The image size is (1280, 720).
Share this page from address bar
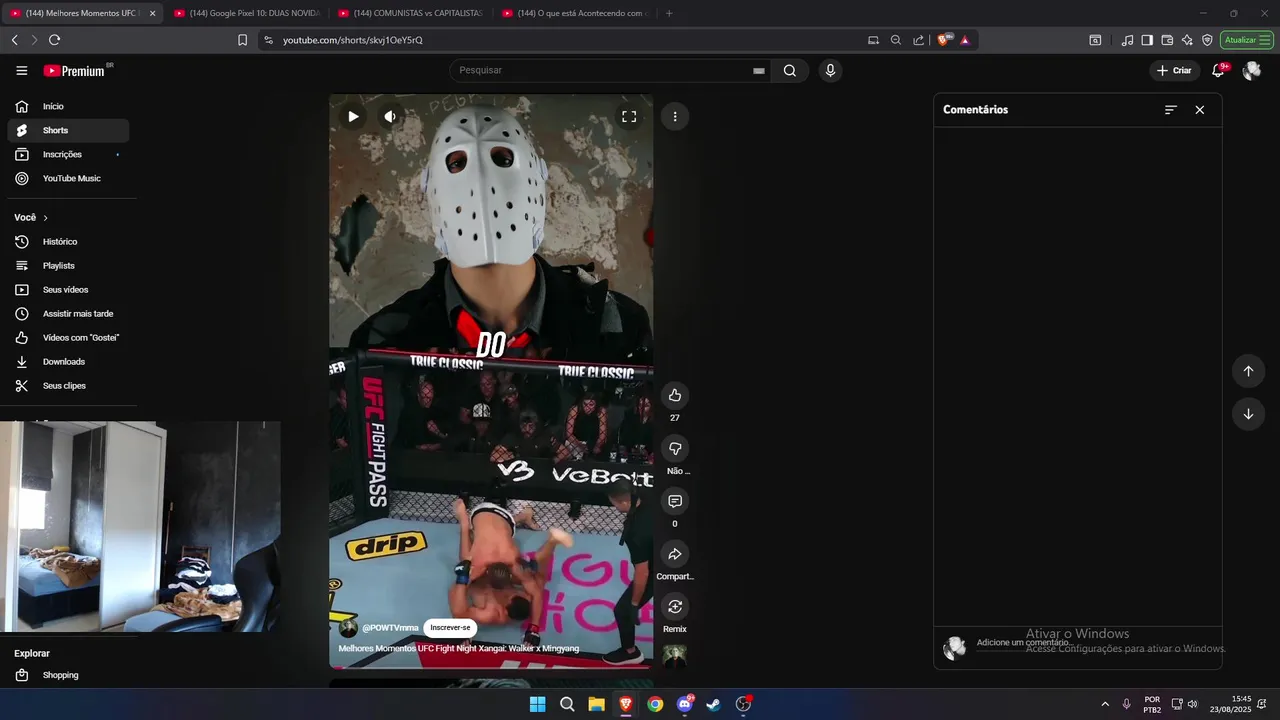pyautogui.click(x=919, y=40)
